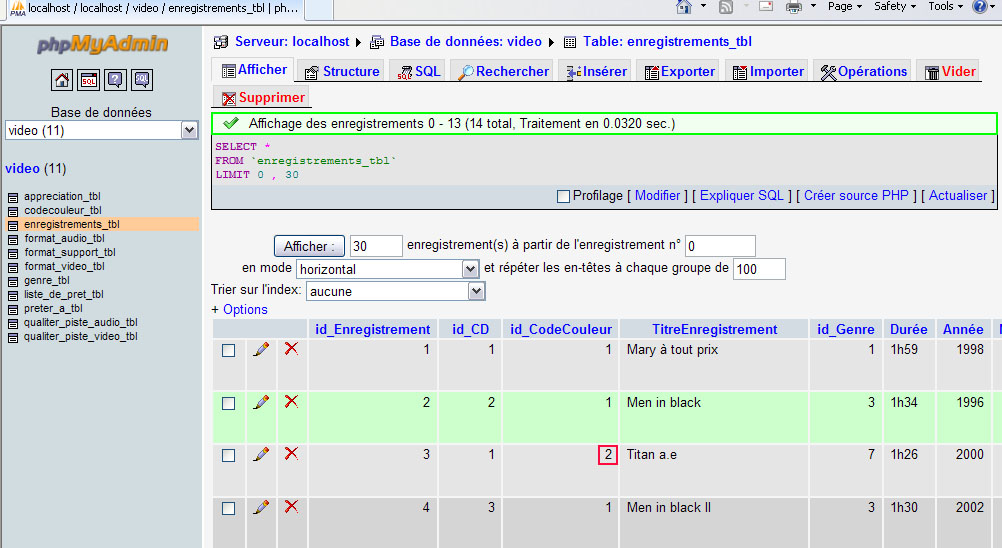Screen dimensions: 1002x548
Task: Switch to the Rechercher tab
Action: (x=503, y=72)
